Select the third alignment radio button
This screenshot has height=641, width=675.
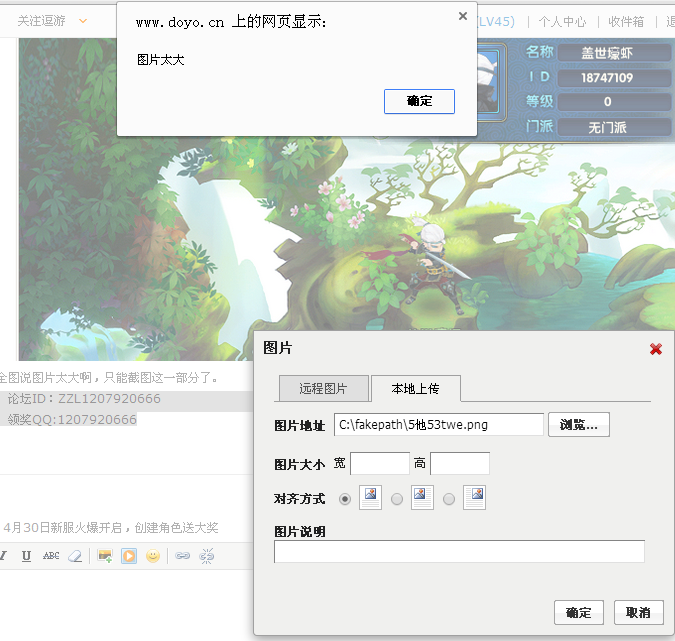[x=449, y=499]
